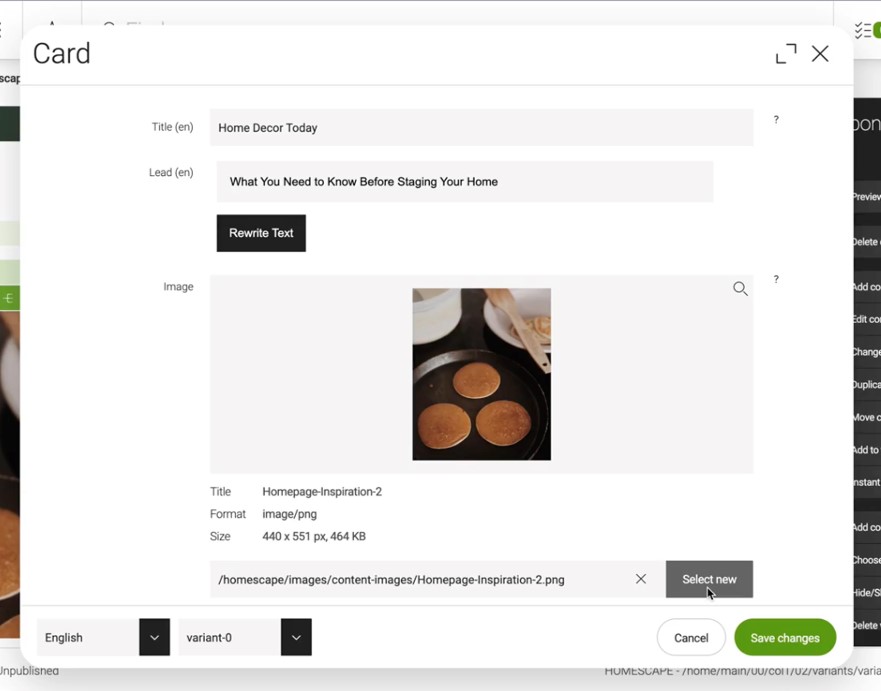Screen dimensions: 881x691
Task: Click the image path input field
Action: click(x=420, y=579)
